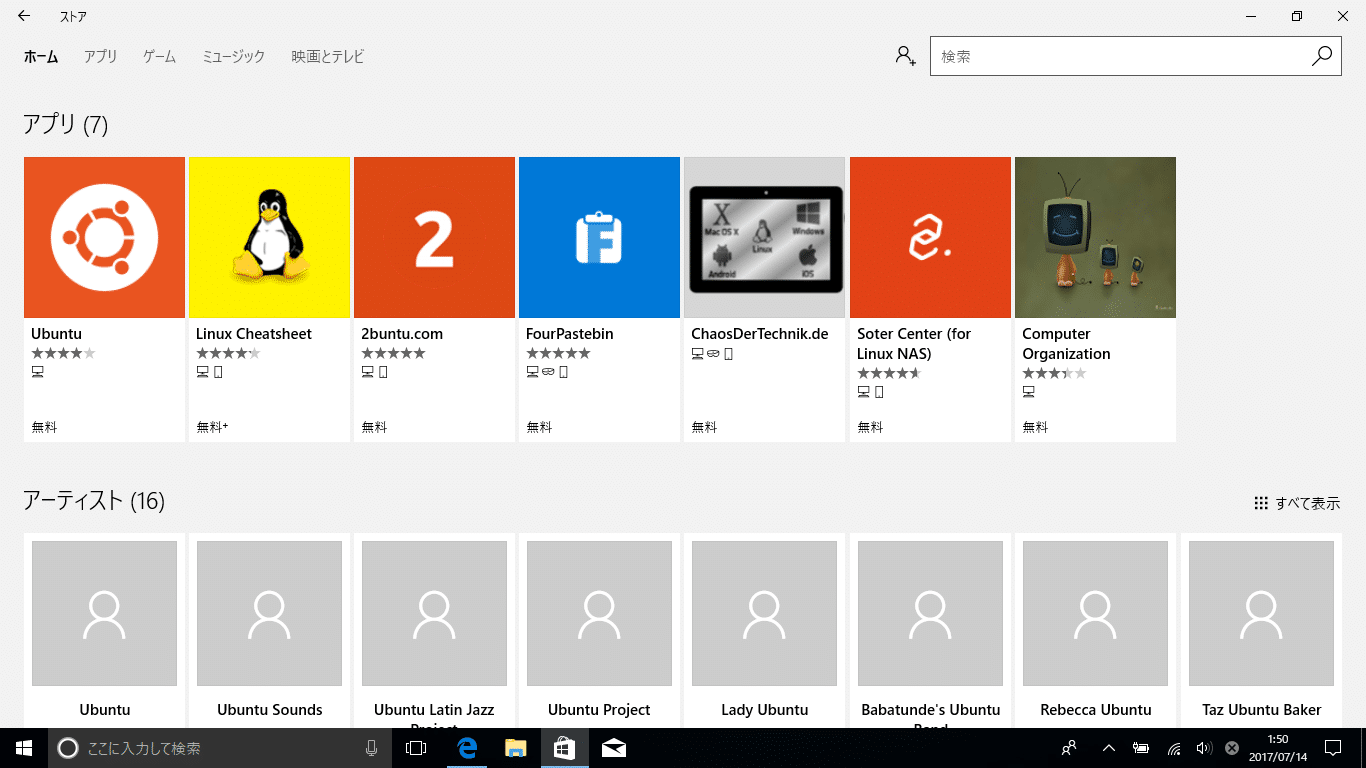Click the Store icon in taskbar
1366x768 pixels.
[564, 748]
